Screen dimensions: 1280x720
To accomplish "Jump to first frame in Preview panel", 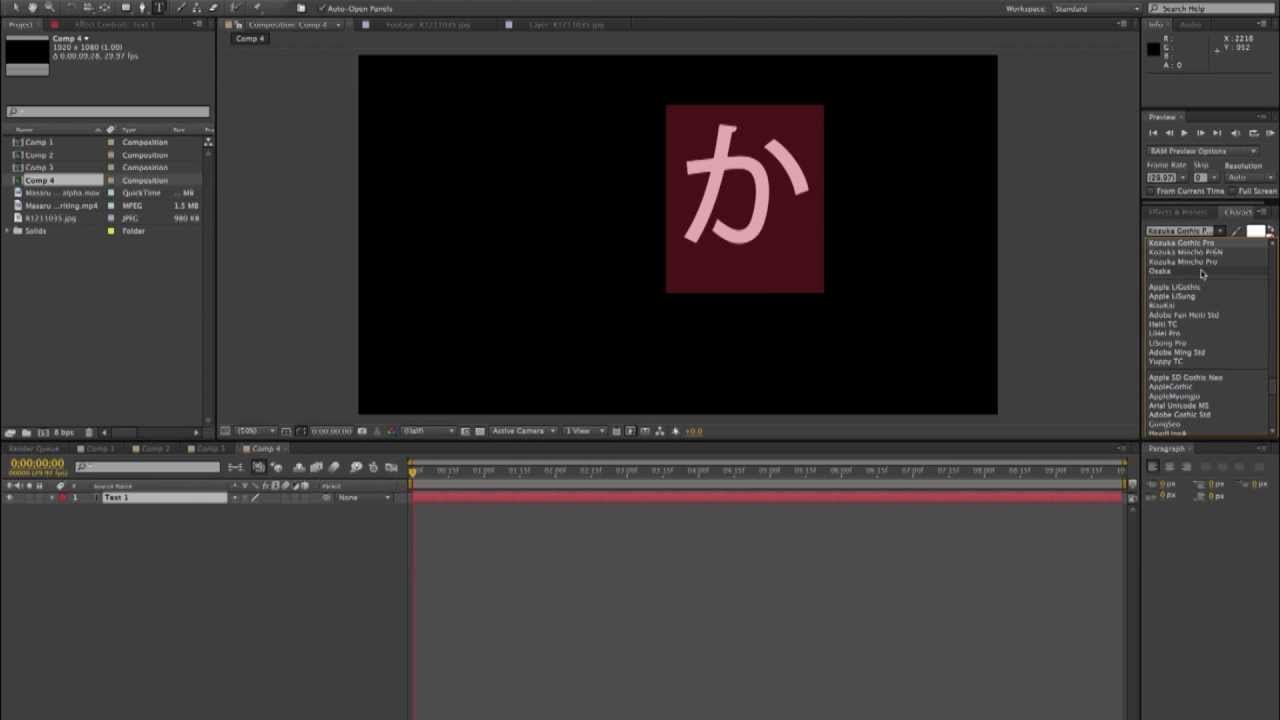I will click(x=1153, y=133).
